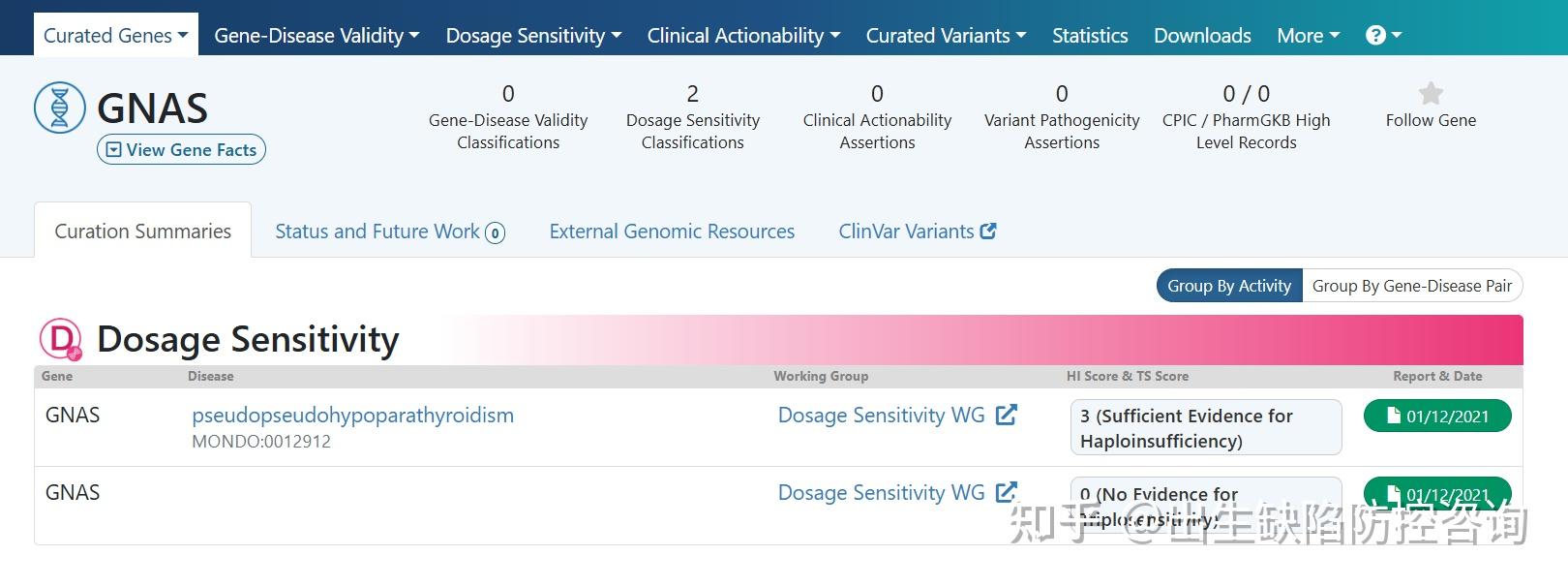Open the help question mark menu
1568x587 pixels.
1383,36
